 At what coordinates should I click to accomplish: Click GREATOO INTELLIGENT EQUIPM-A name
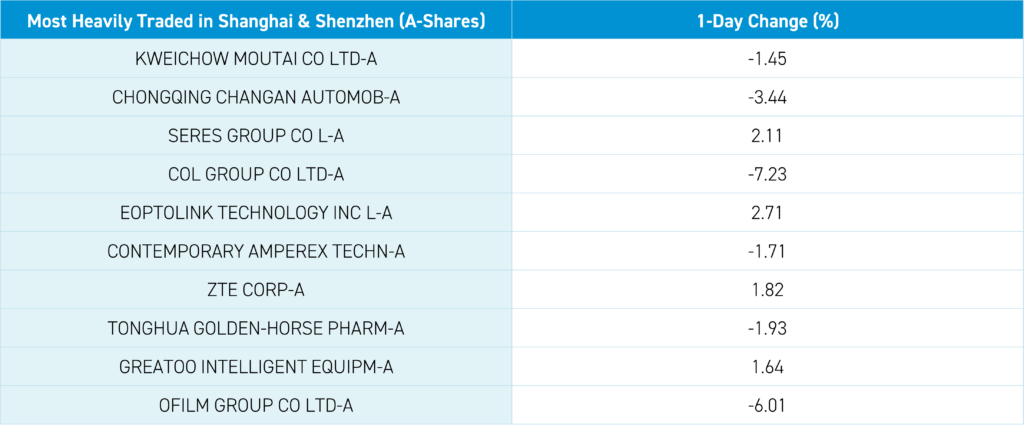point(256,367)
